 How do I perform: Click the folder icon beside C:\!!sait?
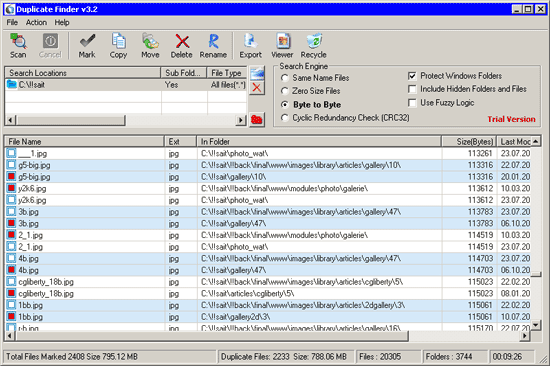coord(12,85)
